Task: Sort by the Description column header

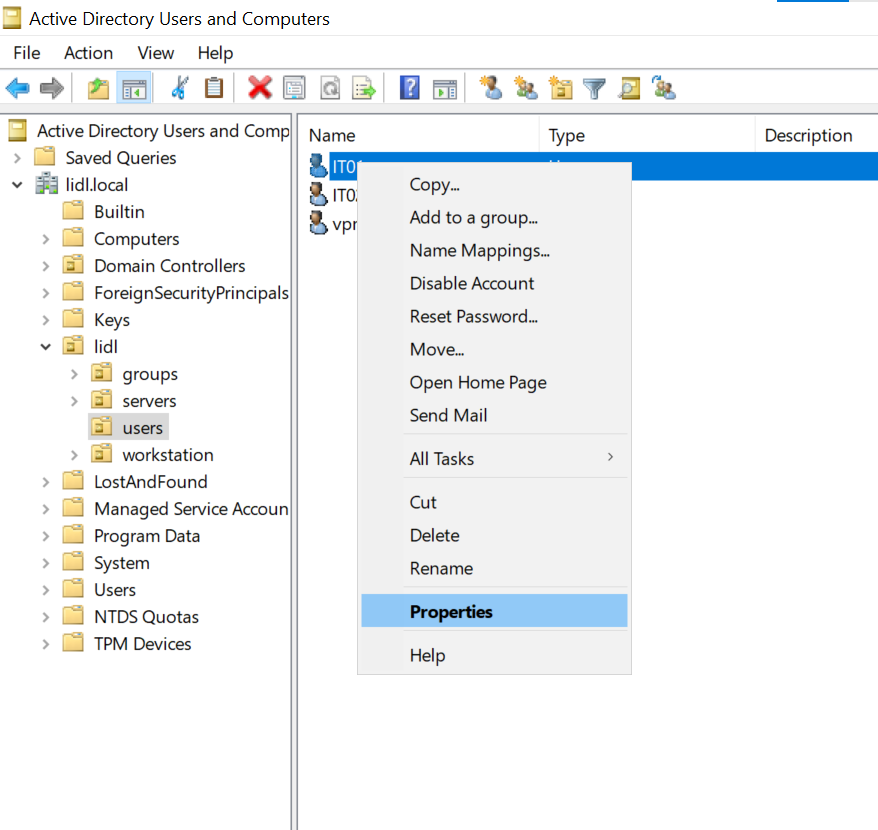Action: pos(817,136)
